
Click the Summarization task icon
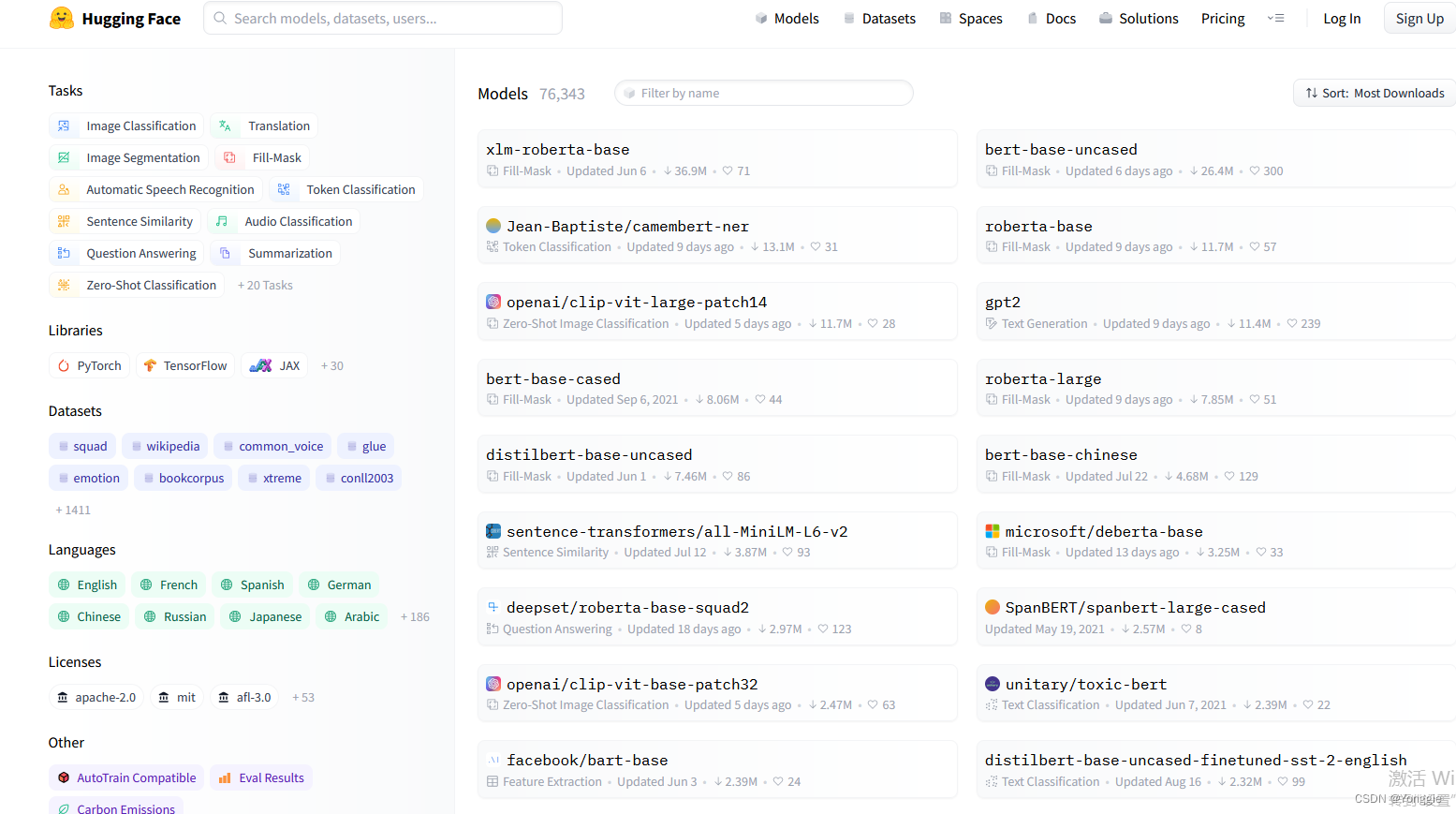225,253
